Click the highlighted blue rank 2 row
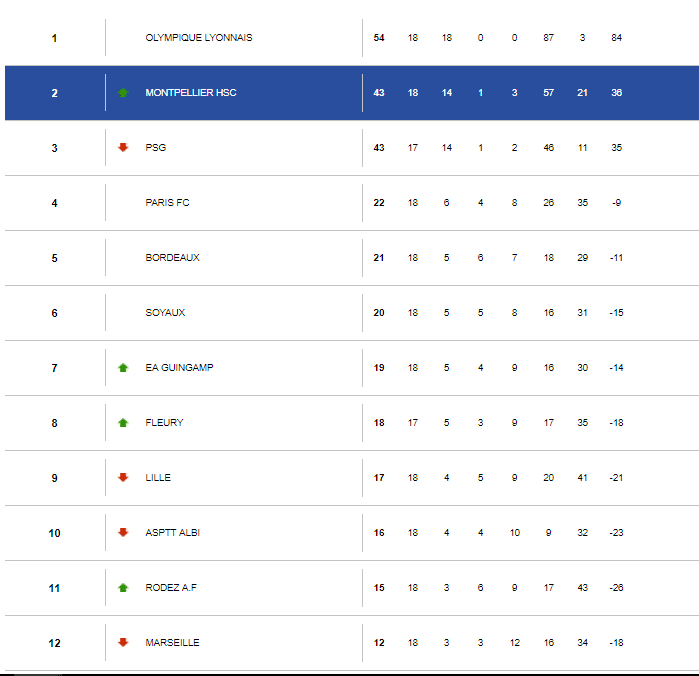This screenshot has width=699, height=676. coord(352,93)
